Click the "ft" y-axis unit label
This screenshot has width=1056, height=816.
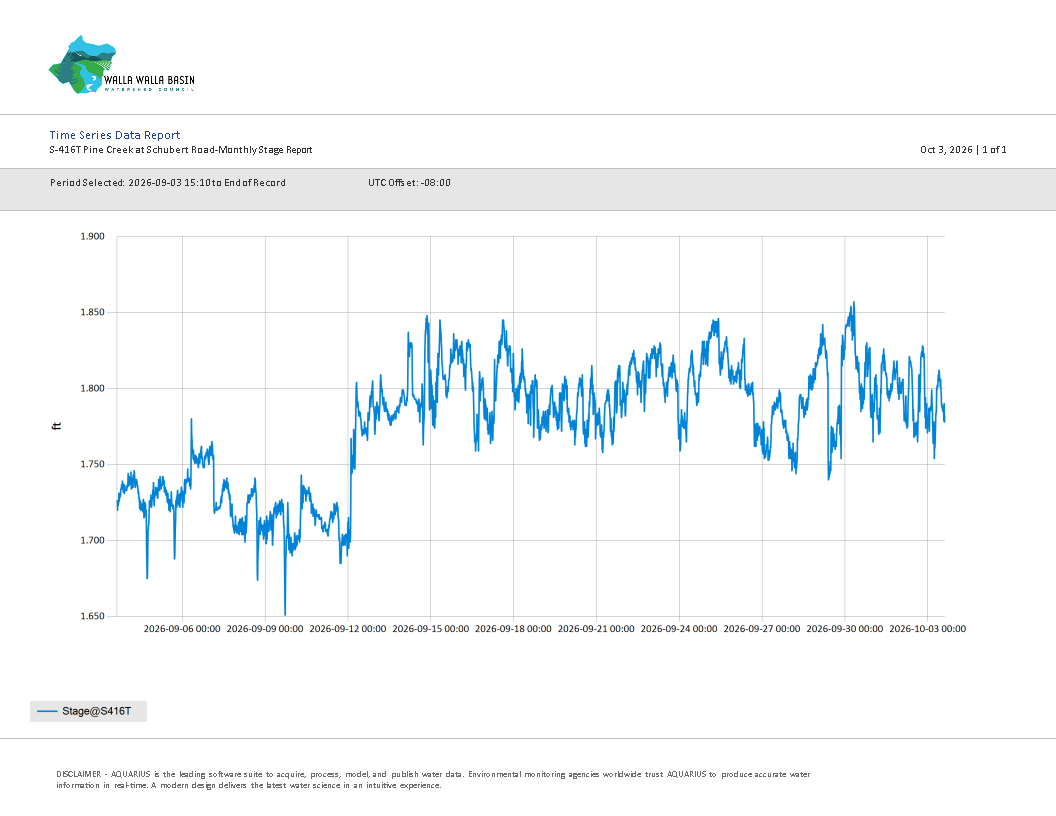click(x=57, y=426)
